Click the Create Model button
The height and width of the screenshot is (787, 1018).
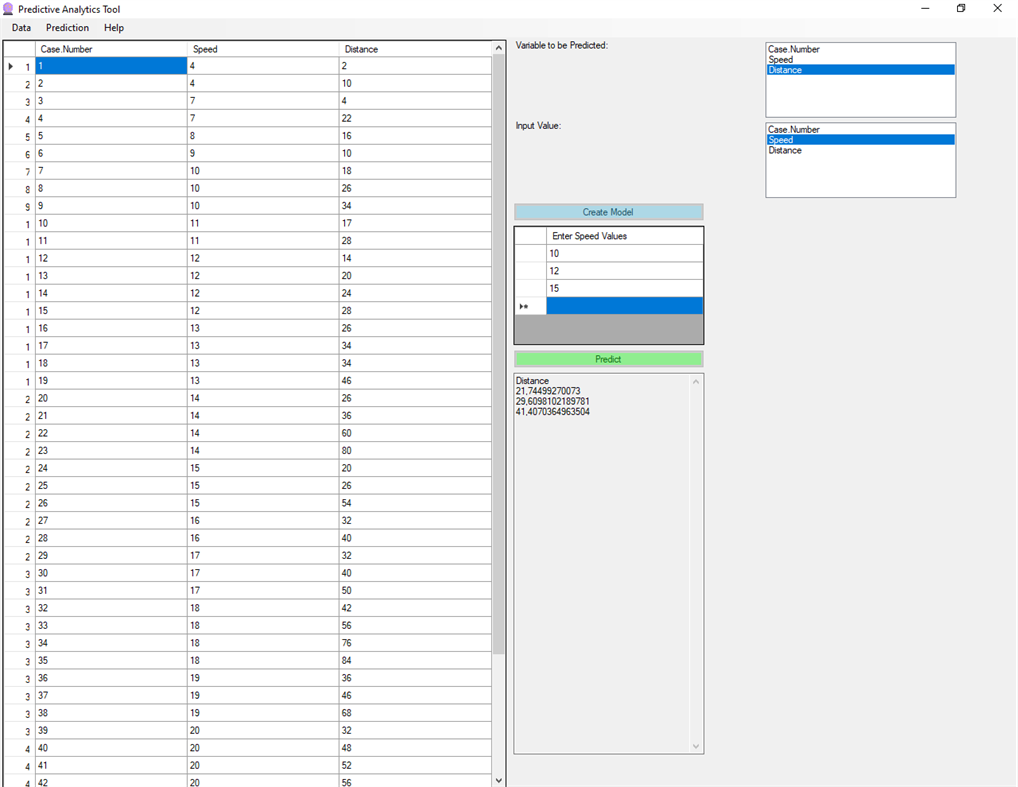pyautogui.click(x=607, y=211)
